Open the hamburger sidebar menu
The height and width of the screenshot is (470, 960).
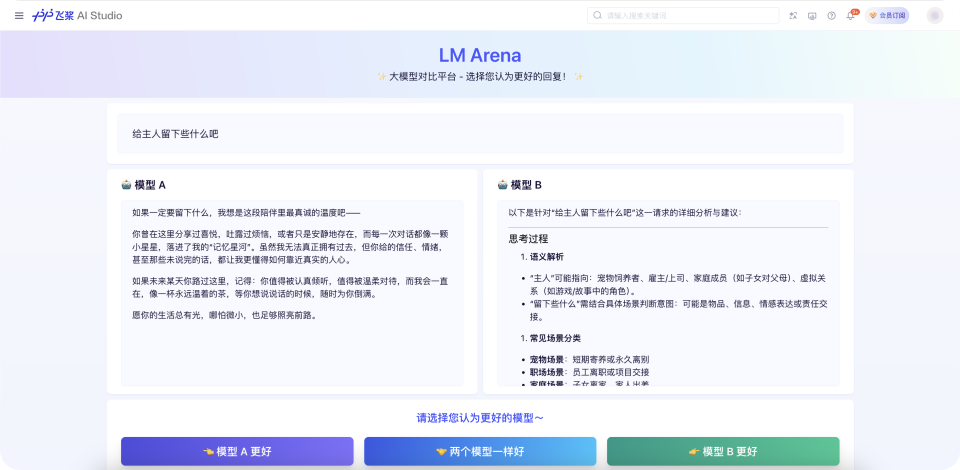pyautogui.click(x=19, y=16)
